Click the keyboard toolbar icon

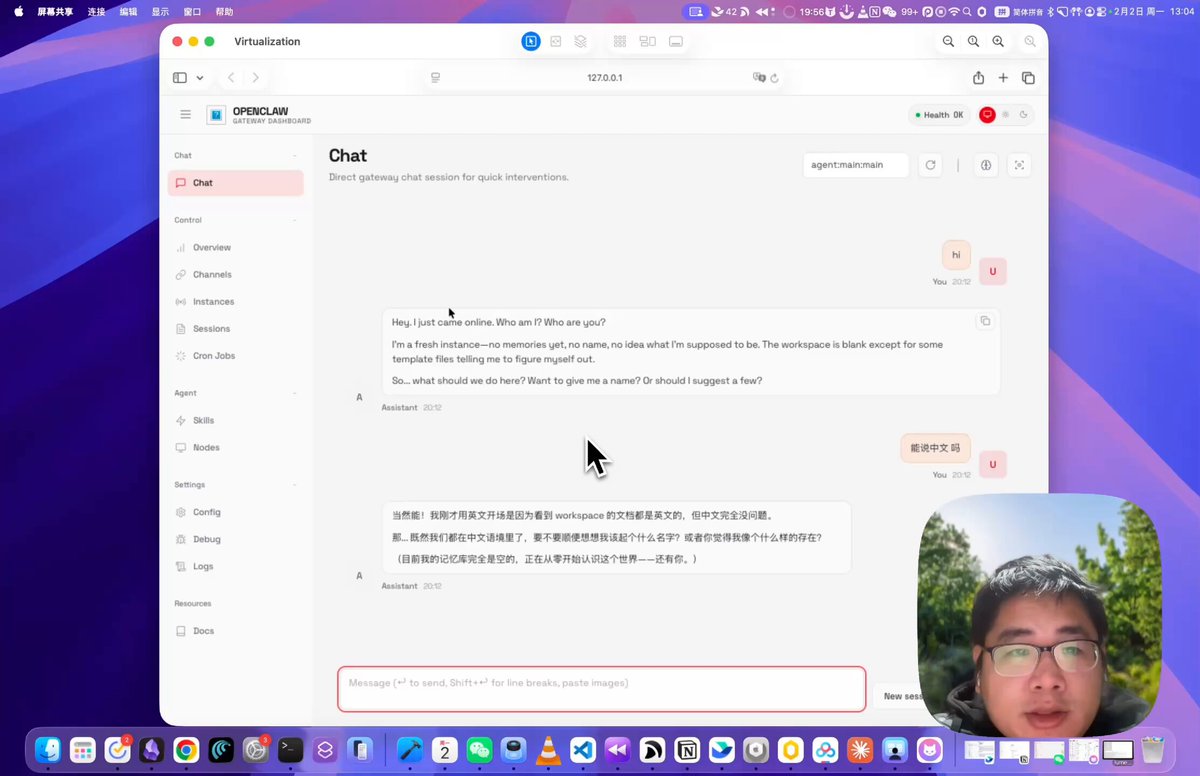click(676, 41)
